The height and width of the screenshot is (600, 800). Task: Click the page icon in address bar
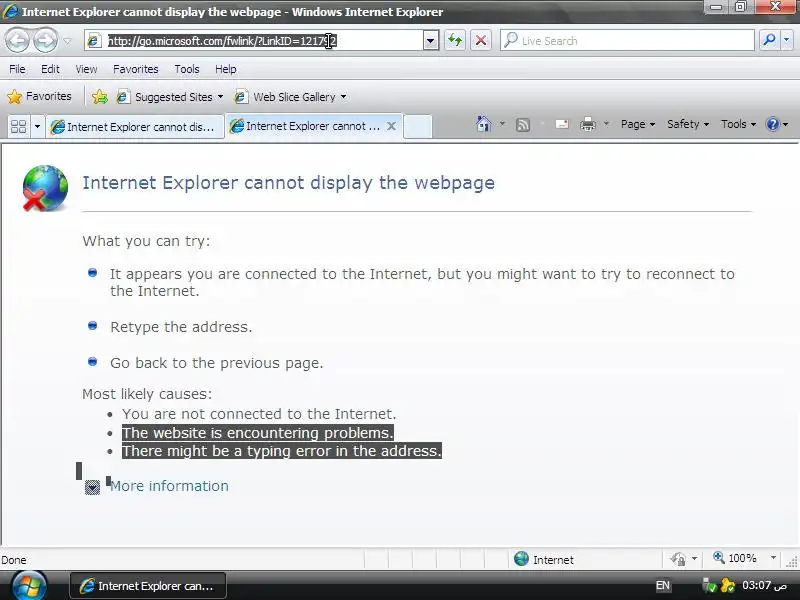tap(94, 41)
